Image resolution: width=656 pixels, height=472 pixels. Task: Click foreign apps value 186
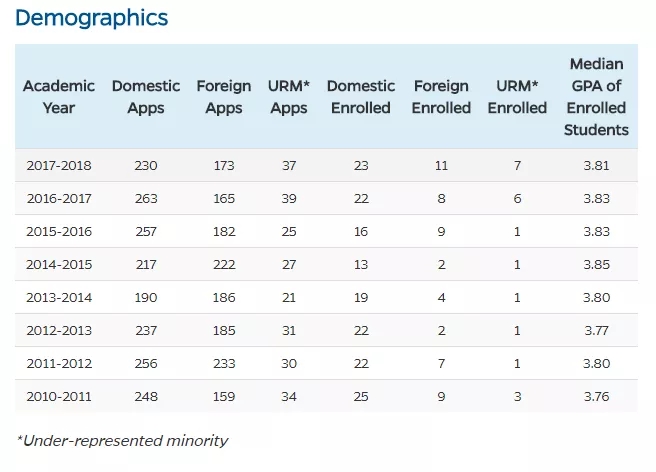(224, 298)
